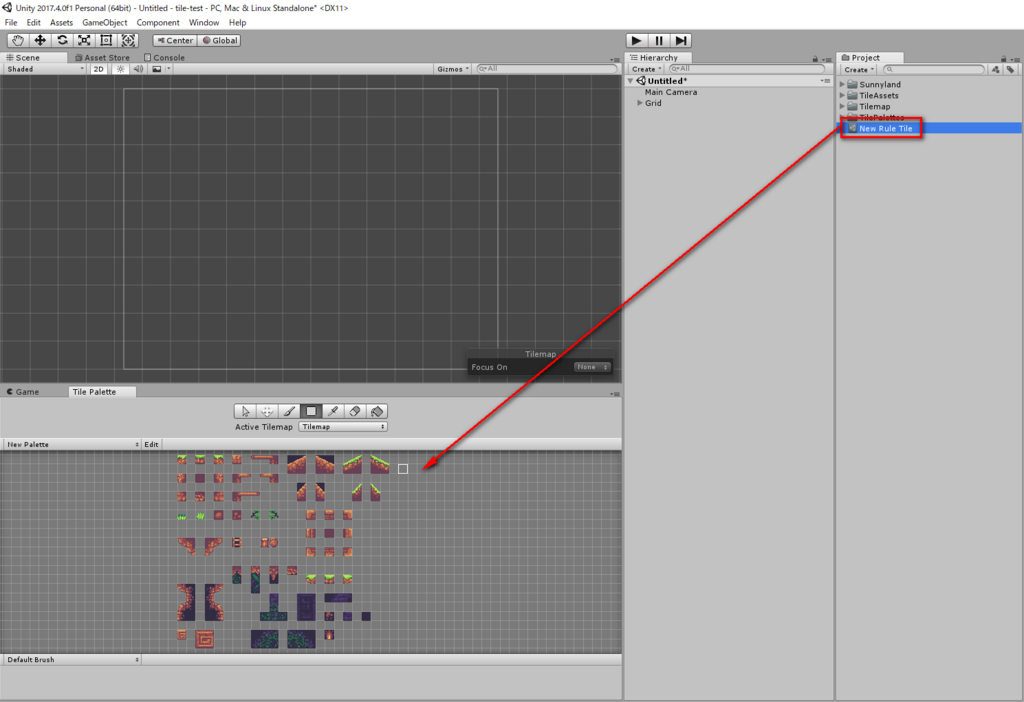Image resolution: width=1024 pixels, height=702 pixels.
Task: Choose the Tile Palette Box Fill tool
Action: click(311, 411)
